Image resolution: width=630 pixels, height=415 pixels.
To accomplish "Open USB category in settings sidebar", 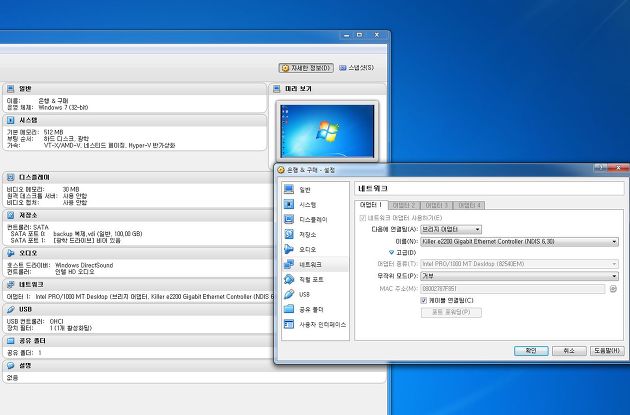I will (x=315, y=294).
